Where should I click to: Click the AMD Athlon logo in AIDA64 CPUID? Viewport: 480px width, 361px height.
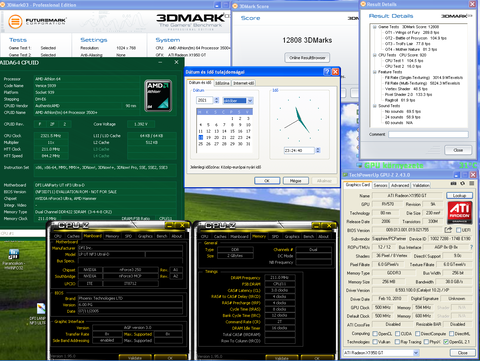point(159,95)
